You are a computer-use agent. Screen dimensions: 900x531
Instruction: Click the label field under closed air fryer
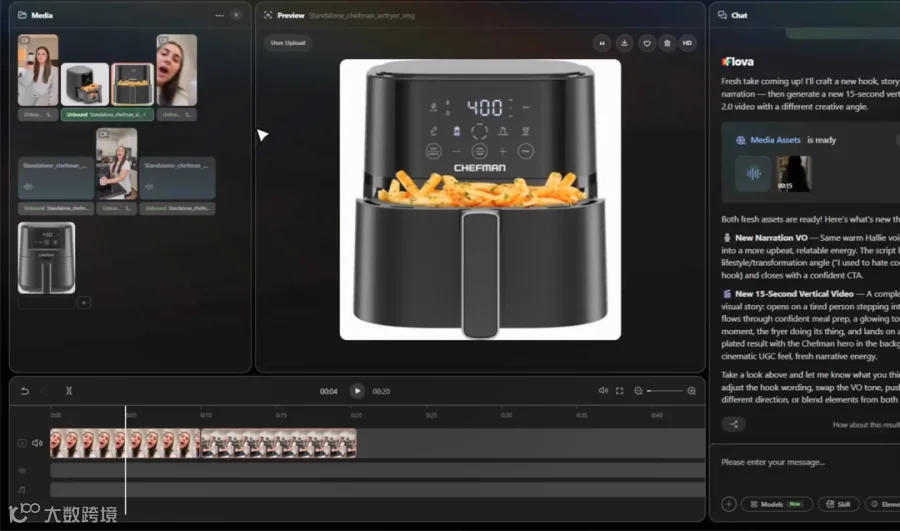(46, 303)
